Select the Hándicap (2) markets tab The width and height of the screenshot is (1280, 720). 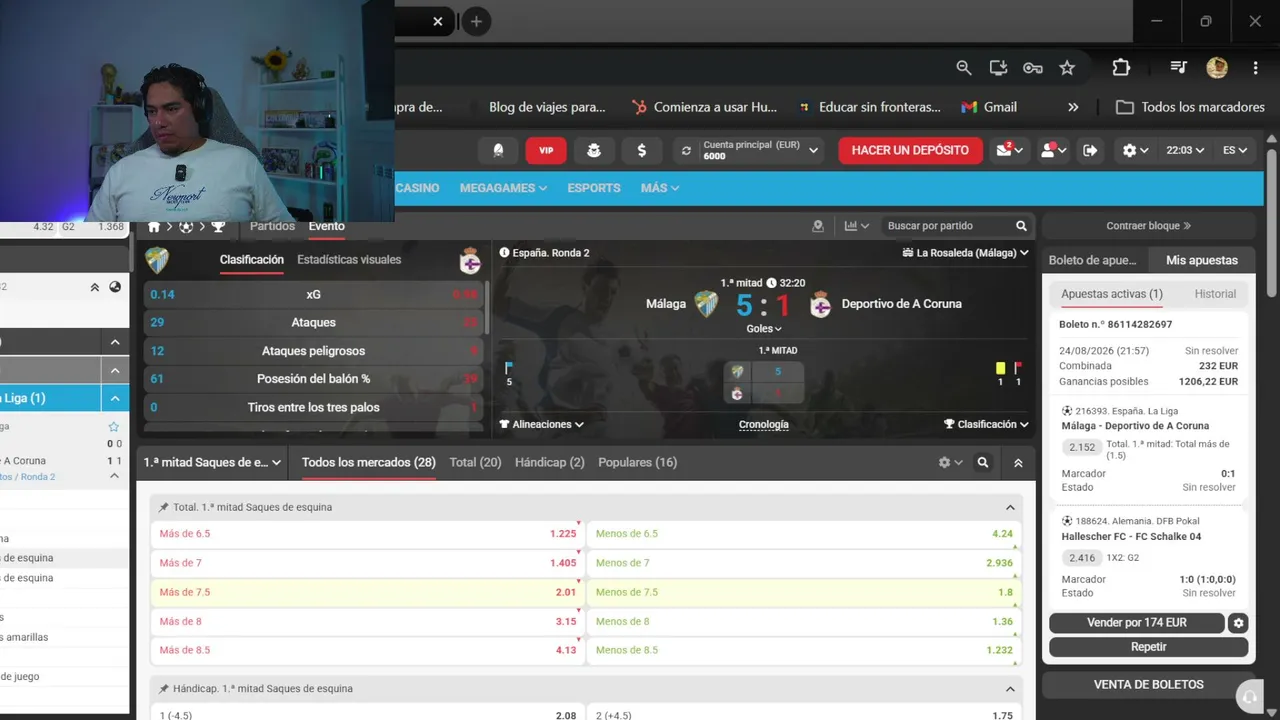point(549,462)
